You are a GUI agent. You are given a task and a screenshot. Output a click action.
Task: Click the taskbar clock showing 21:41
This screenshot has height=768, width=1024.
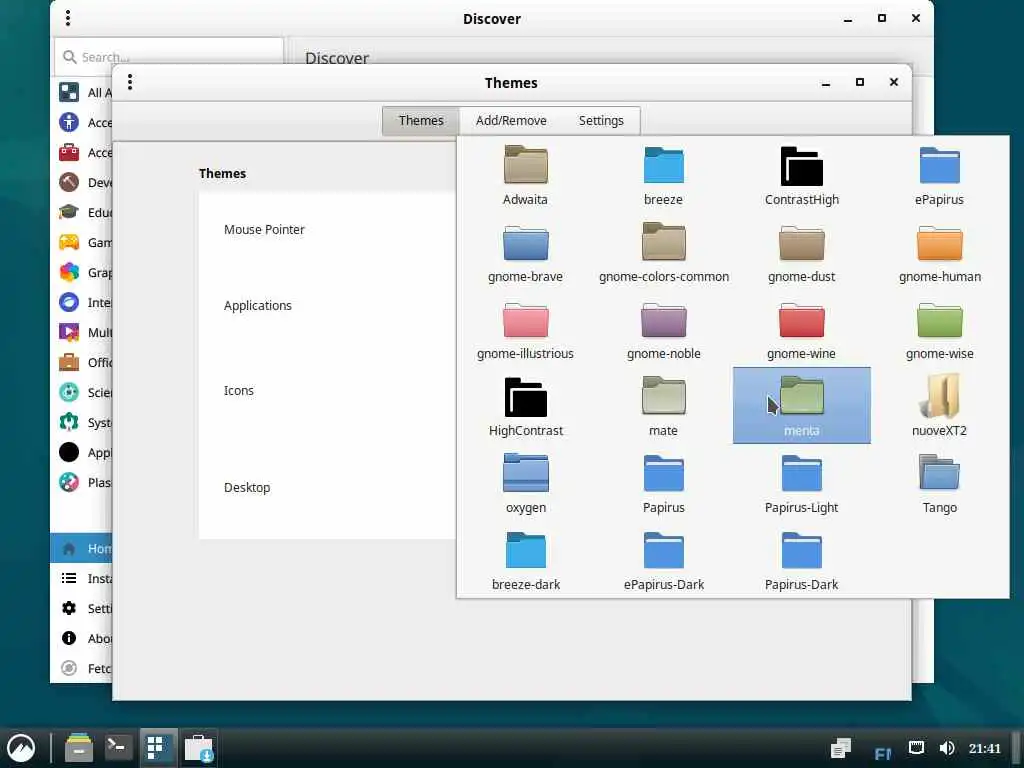(985, 748)
